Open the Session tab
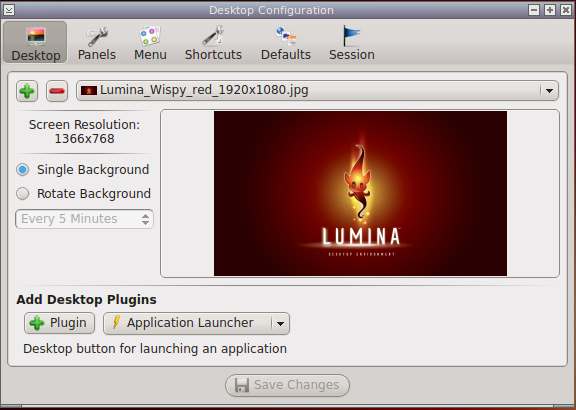This screenshot has width=576, height=410. coord(352,42)
